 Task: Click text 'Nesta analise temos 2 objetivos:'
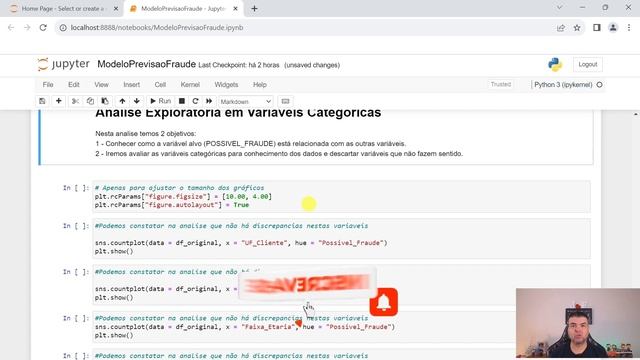tap(146, 134)
